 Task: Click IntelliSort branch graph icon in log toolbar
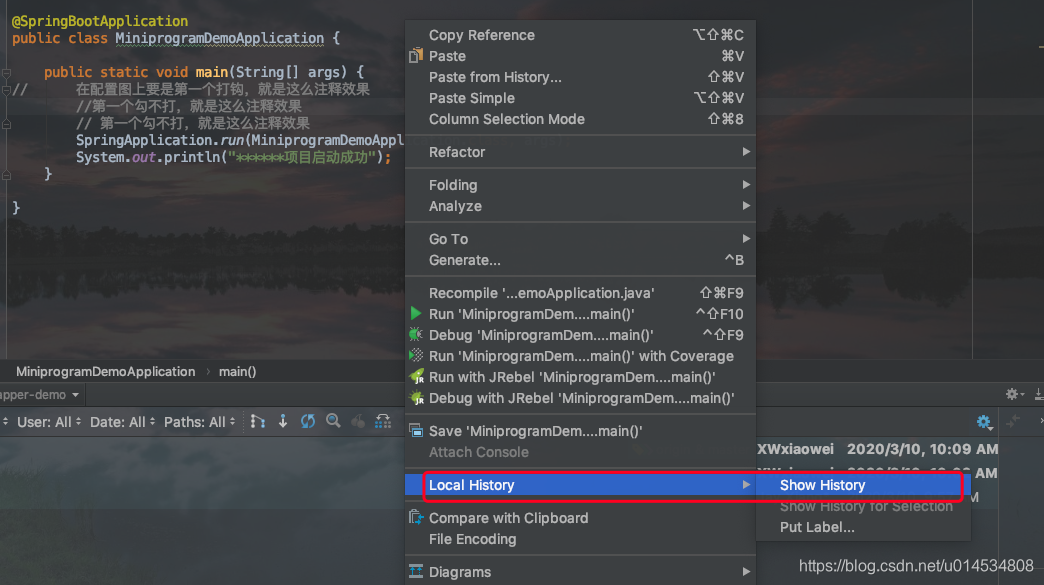(x=258, y=421)
